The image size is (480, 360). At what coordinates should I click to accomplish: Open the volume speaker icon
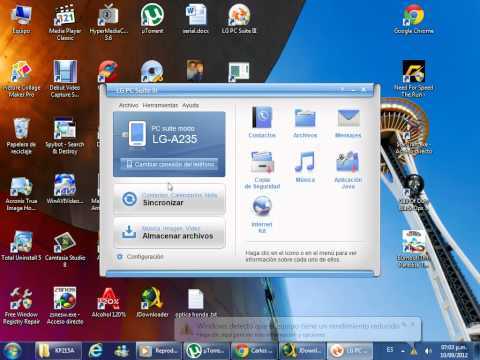click(428, 351)
